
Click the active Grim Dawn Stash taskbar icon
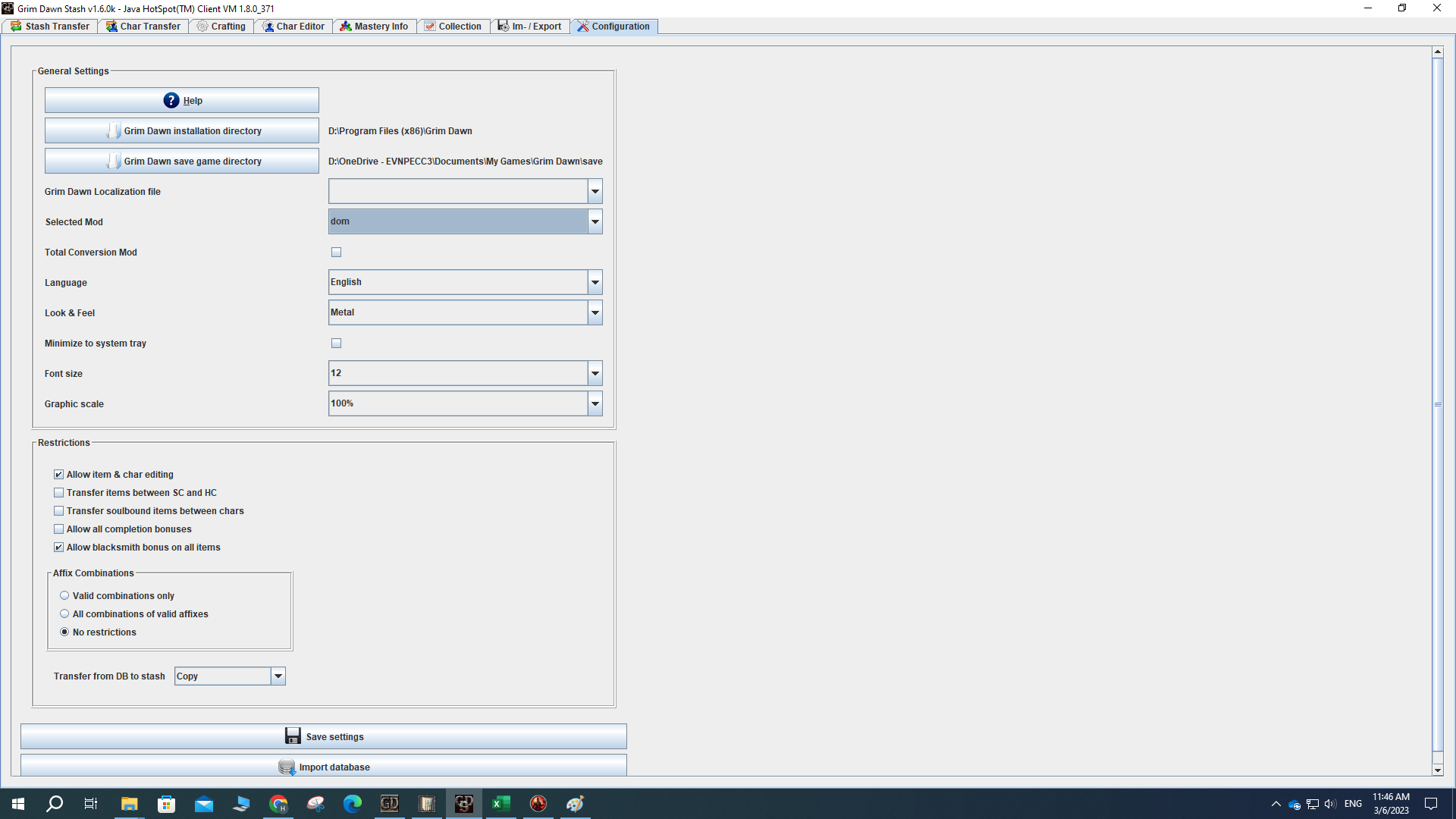point(464,804)
